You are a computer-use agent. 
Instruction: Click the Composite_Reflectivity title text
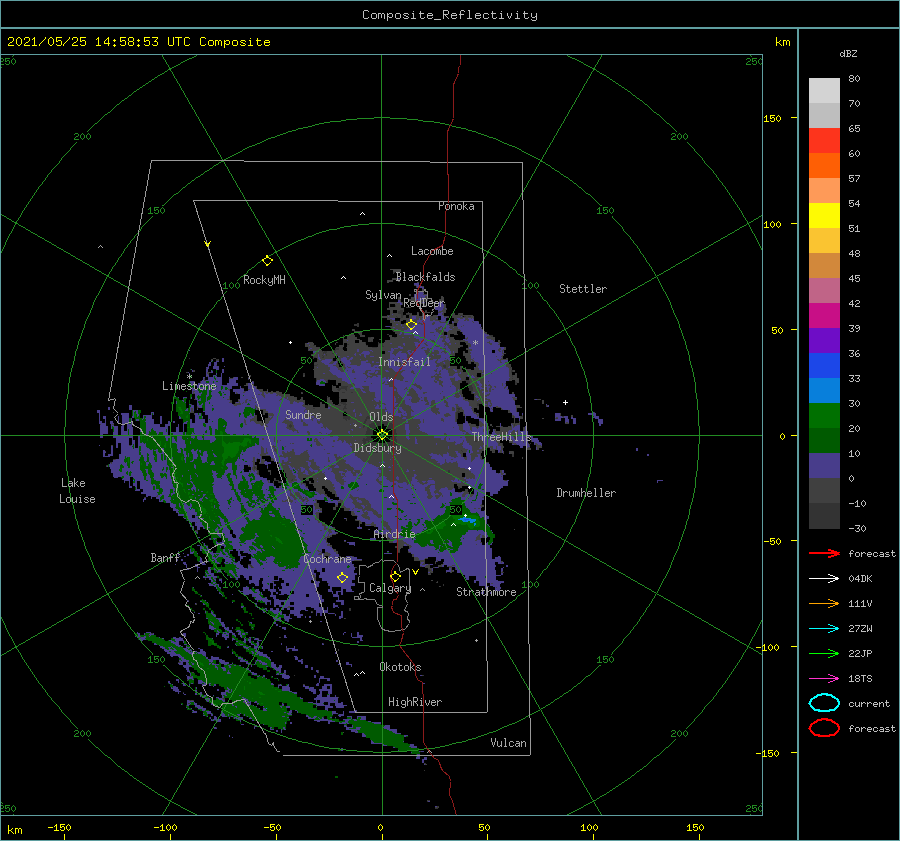[x=450, y=15]
